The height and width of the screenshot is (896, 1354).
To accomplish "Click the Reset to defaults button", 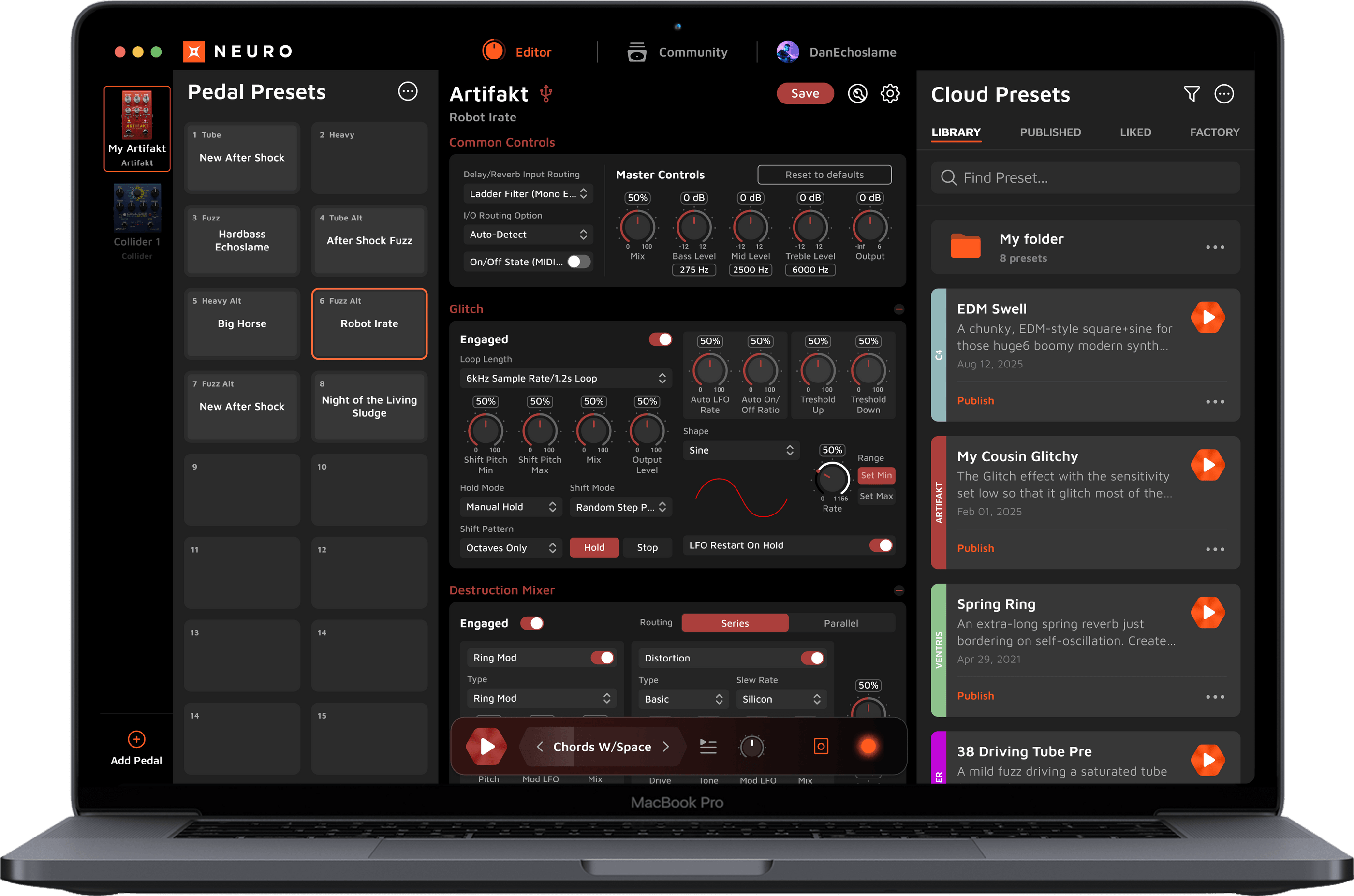I will pos(824,175).
